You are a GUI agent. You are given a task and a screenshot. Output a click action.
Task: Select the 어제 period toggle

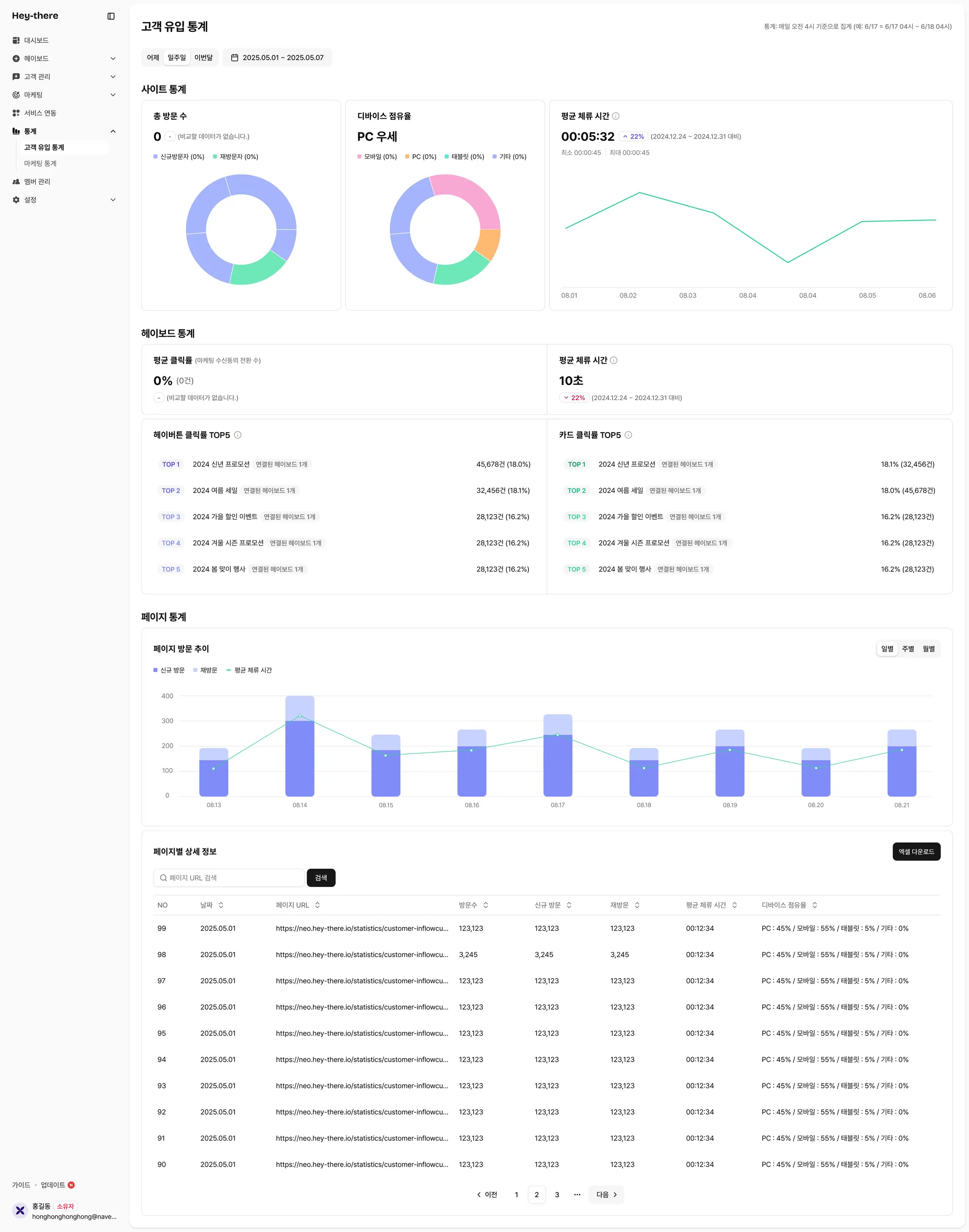coord(153,58)
